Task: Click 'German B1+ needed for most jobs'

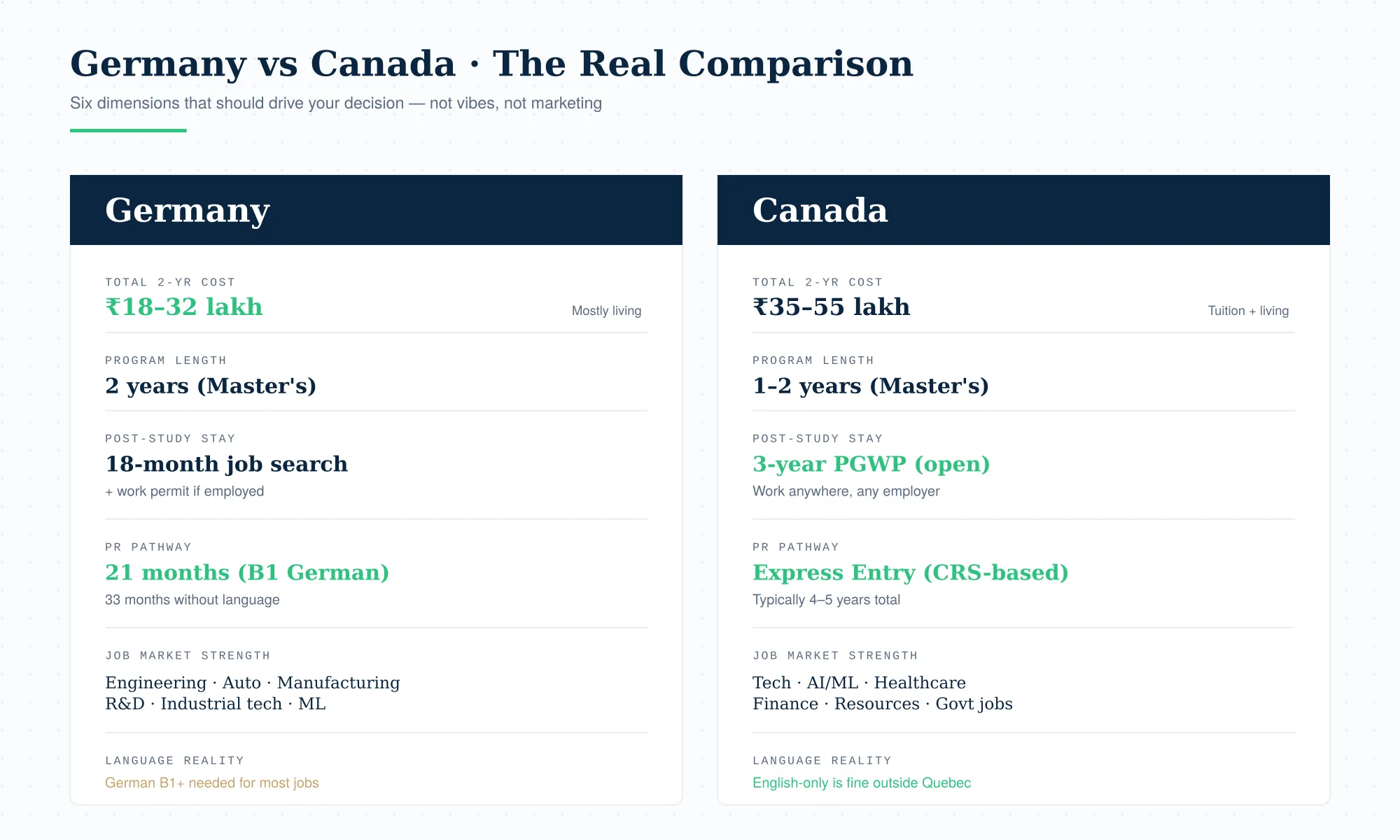Action: (x=212, y=783)
